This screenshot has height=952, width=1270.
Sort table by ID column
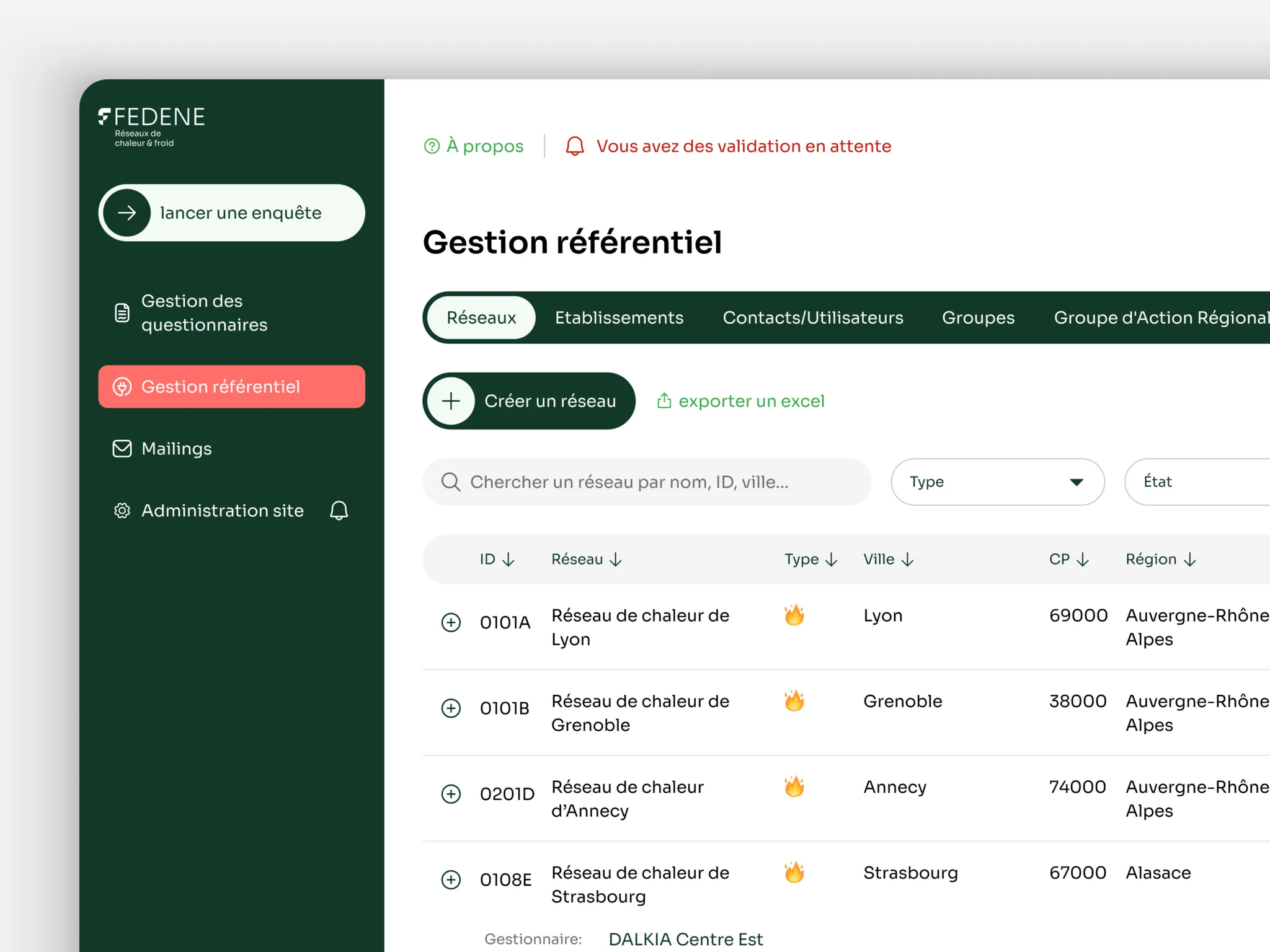497,559
